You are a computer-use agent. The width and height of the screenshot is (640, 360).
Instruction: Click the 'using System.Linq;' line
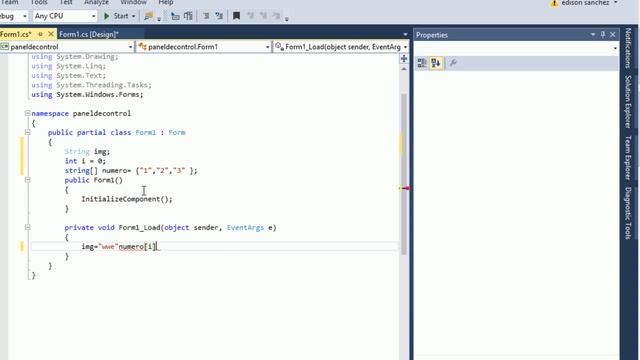click(69, 66)
